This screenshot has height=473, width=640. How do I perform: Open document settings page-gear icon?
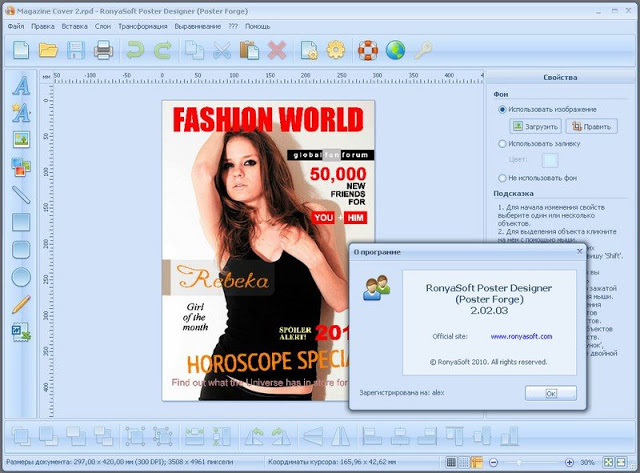[x=309, y=50]
